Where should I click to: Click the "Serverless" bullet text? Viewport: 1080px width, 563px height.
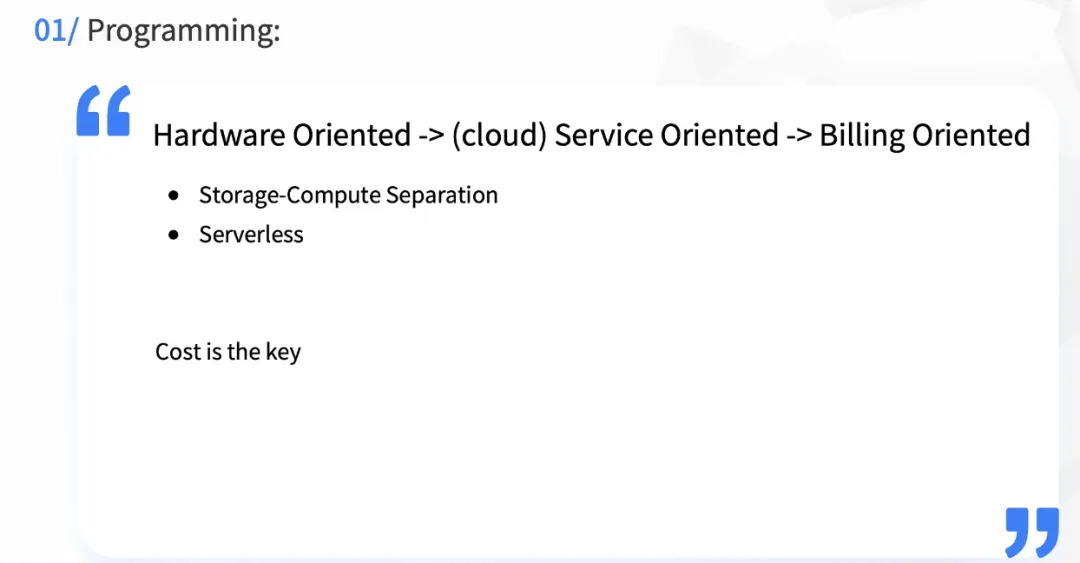pyautogui.click(x=251, y=235)
